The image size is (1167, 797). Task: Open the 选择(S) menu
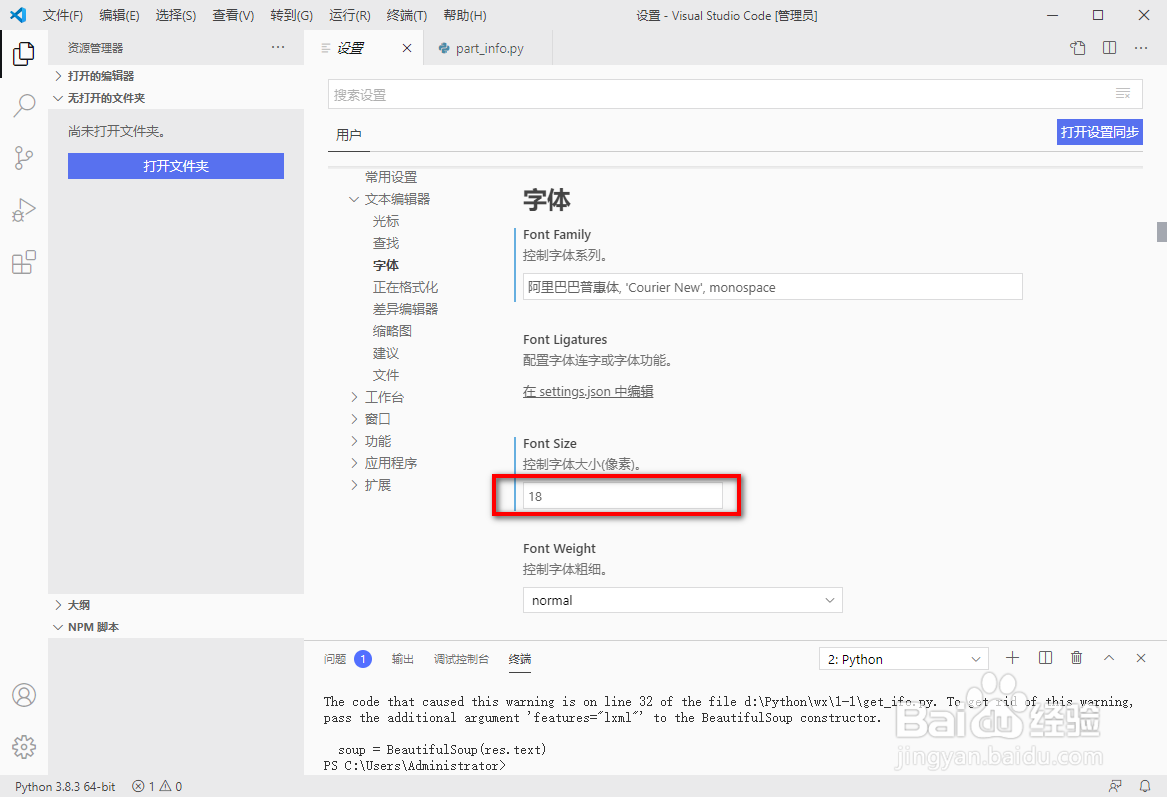pyautogui.click(x=176, y=16)
